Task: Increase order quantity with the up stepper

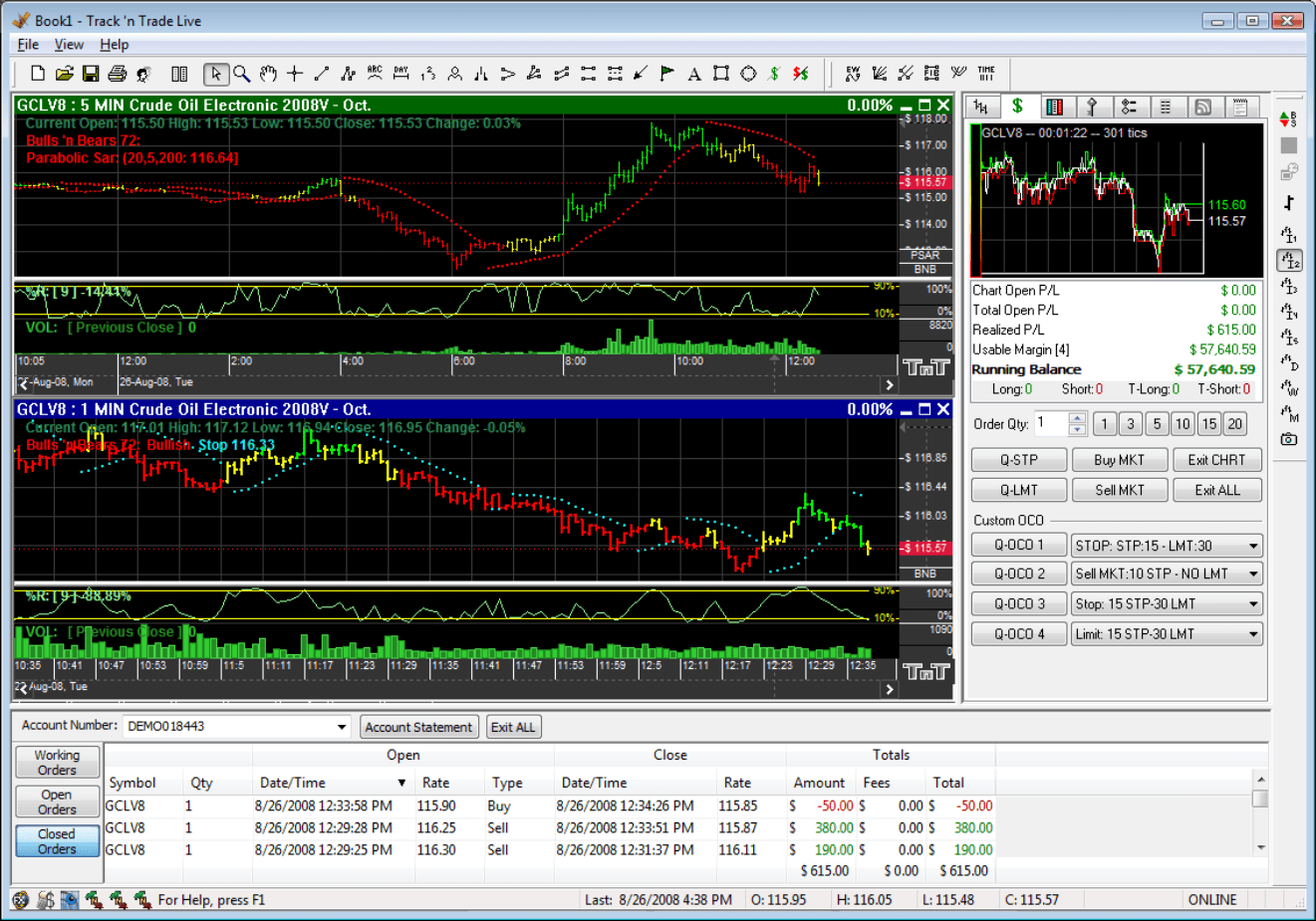Action: coord(1077,418)
